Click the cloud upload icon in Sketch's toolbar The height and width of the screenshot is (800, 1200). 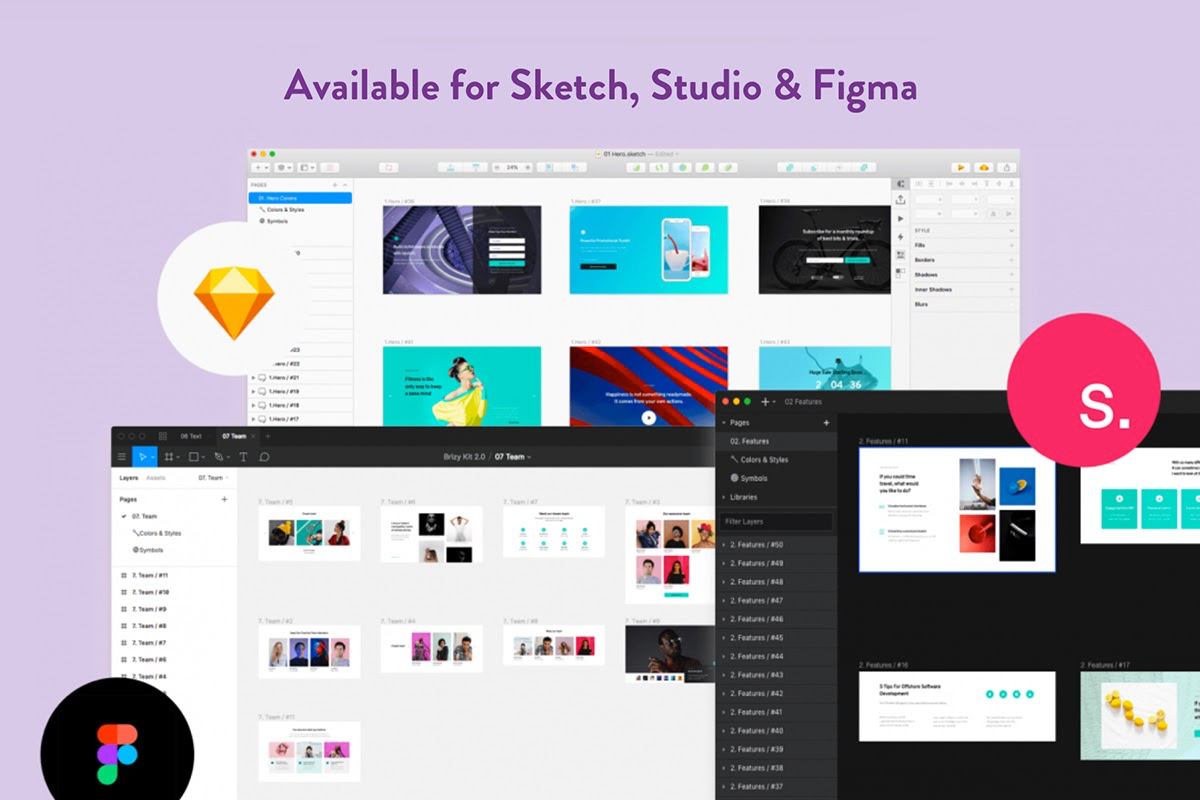(984, 167)
